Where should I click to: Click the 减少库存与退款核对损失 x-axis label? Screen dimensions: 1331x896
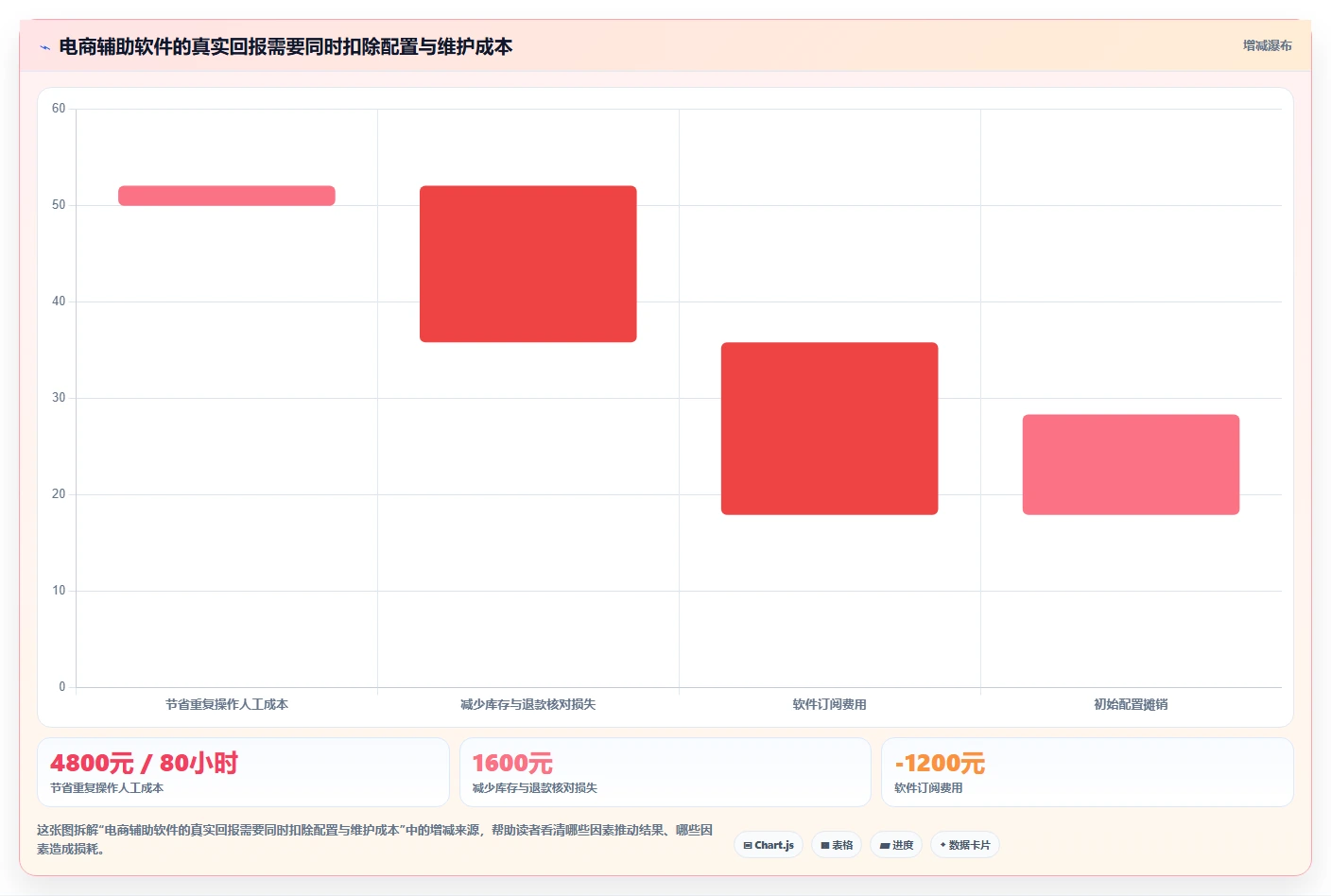coord(528,704)
